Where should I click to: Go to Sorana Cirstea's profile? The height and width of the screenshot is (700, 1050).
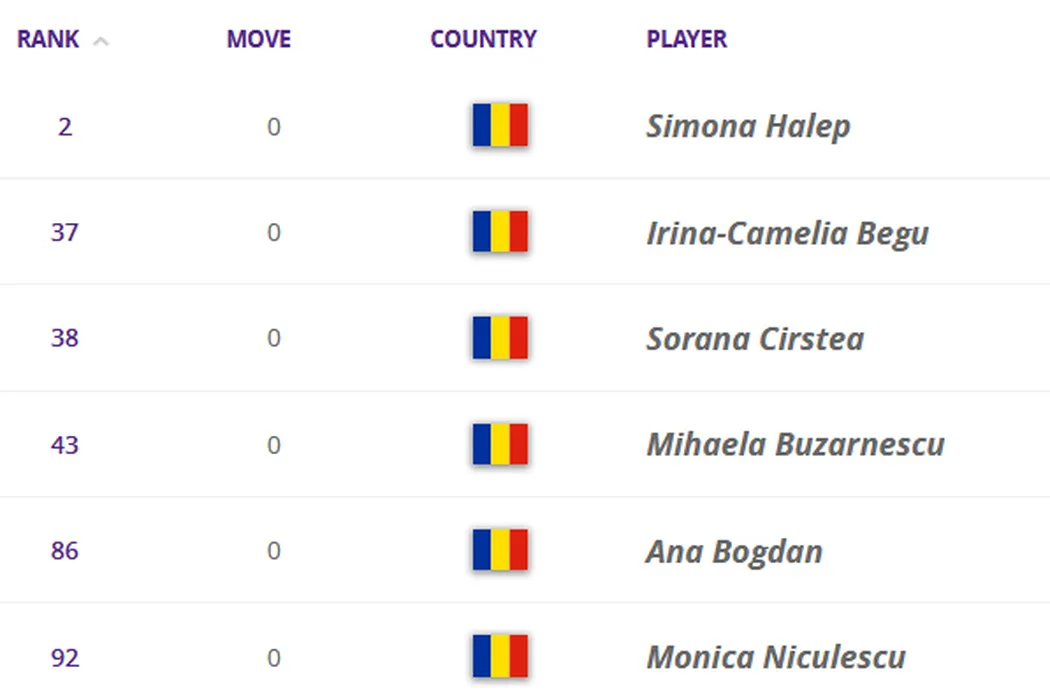point(755,339)
